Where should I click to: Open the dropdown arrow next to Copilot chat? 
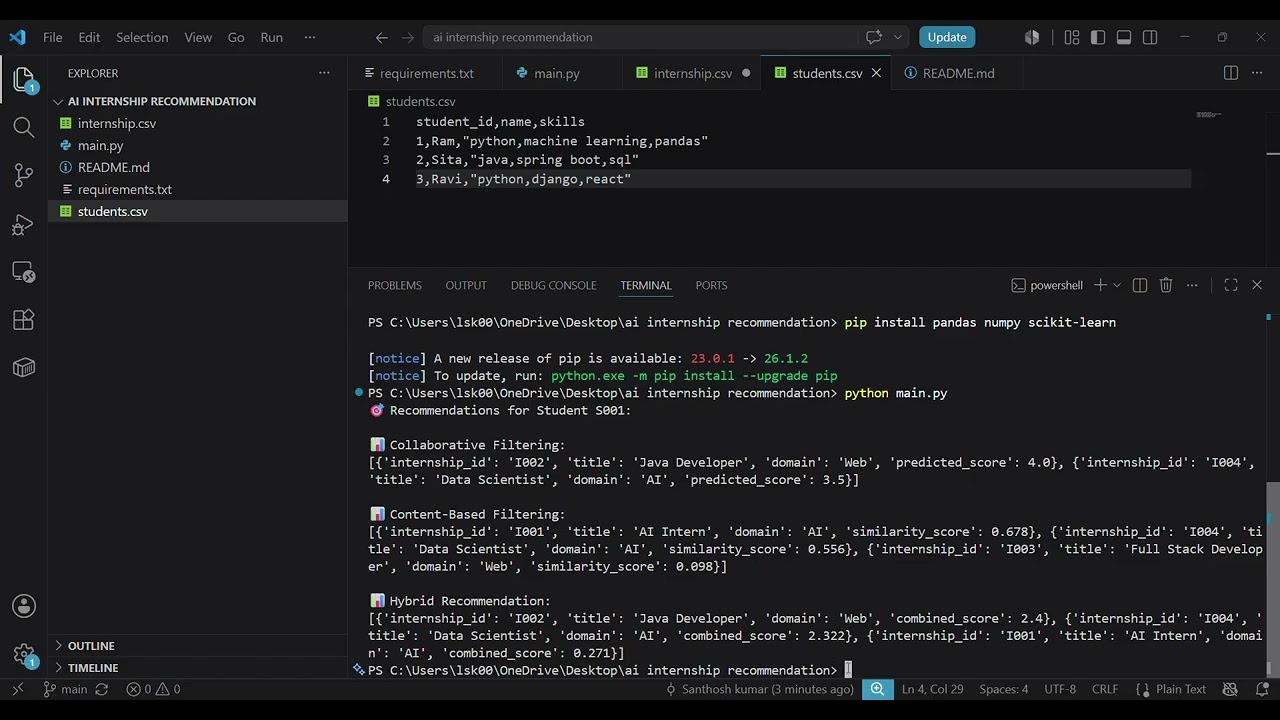[897, 37]
